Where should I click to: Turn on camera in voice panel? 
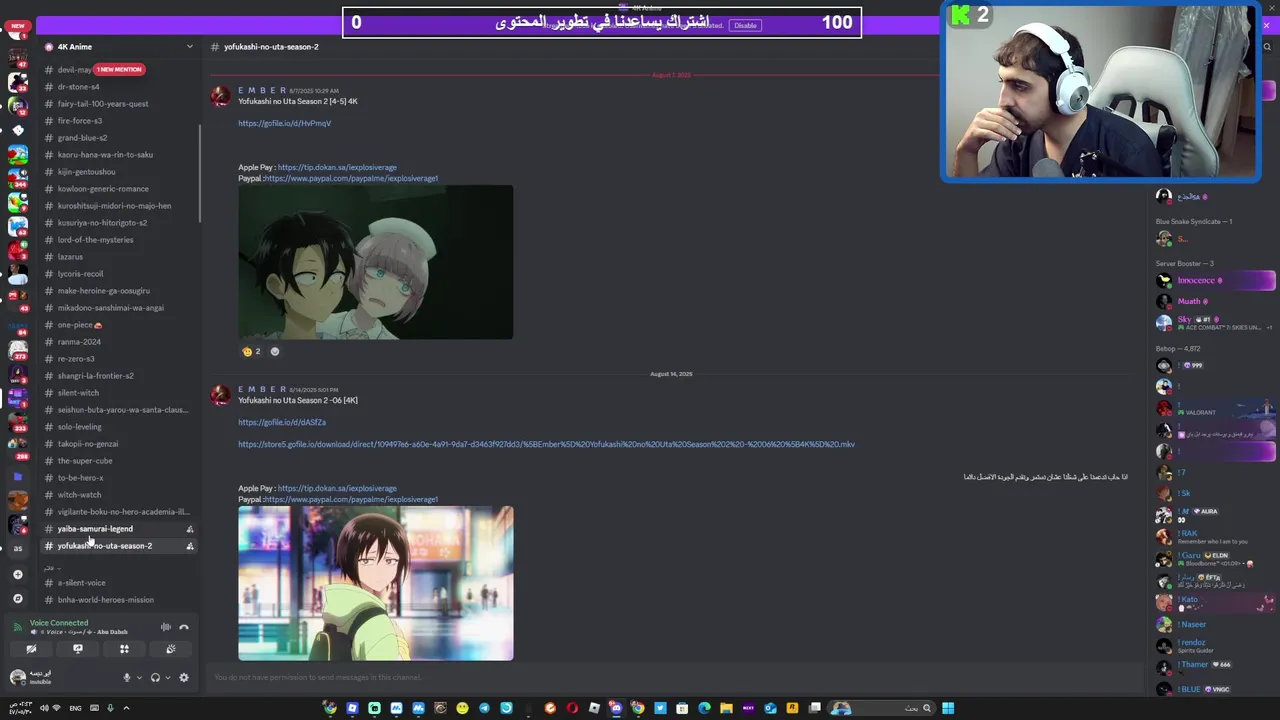[x=31, y=649]
